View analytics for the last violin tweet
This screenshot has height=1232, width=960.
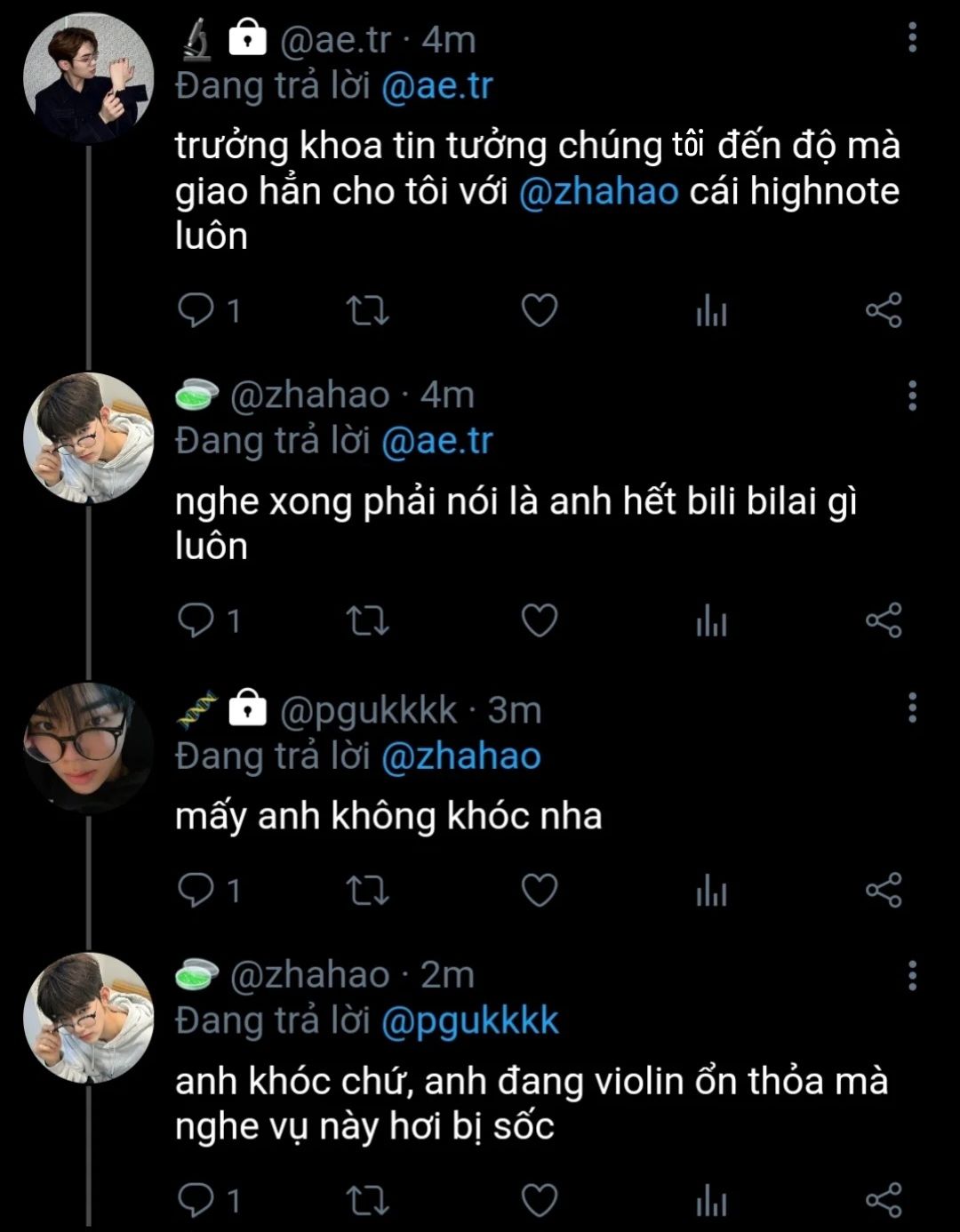711,1201
